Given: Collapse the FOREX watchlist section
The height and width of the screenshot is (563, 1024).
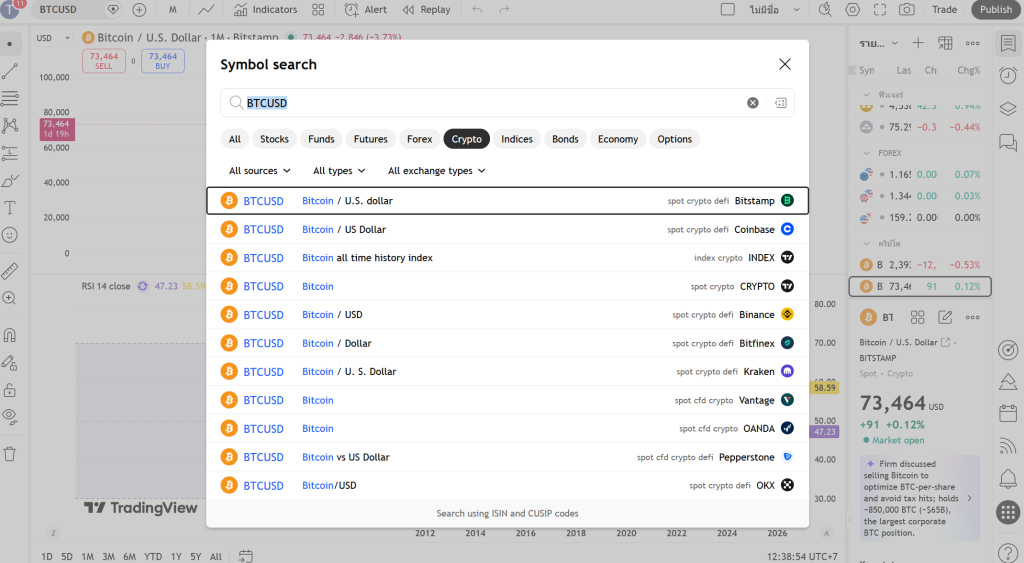Looking at the screenshot, I should click(x=867, y=153).
